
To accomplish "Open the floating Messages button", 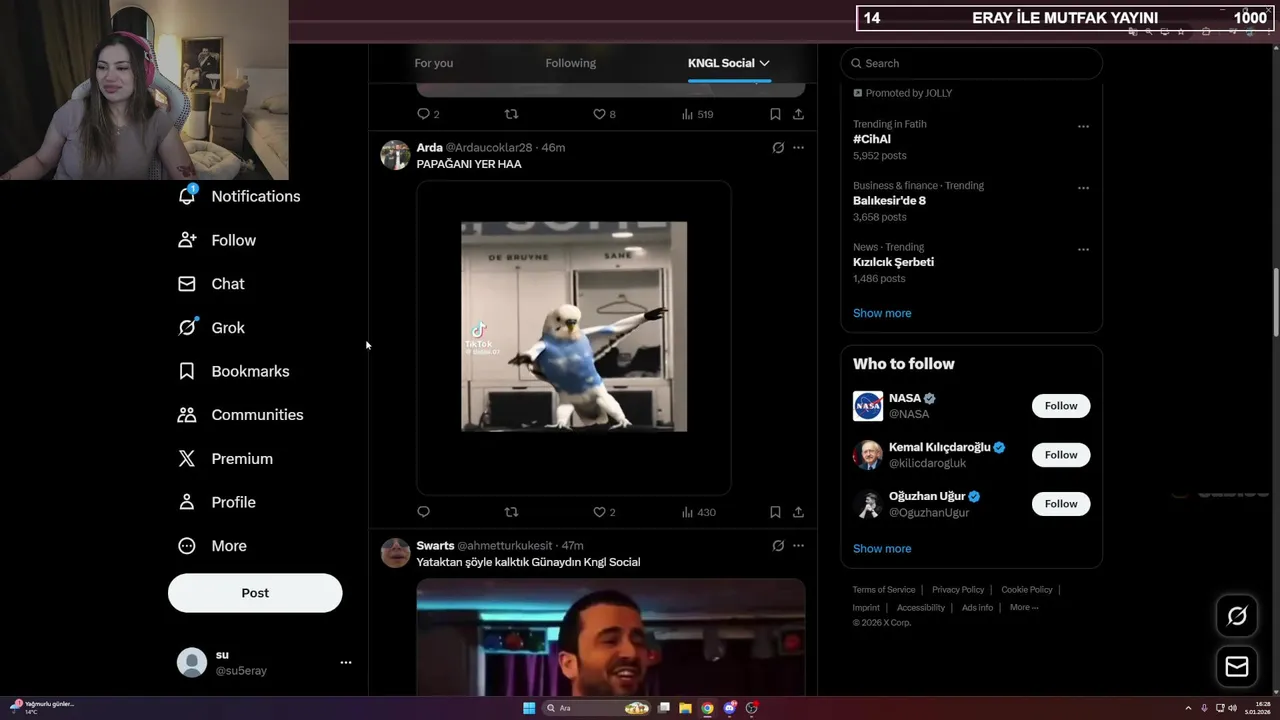I will pos(1237,666).
